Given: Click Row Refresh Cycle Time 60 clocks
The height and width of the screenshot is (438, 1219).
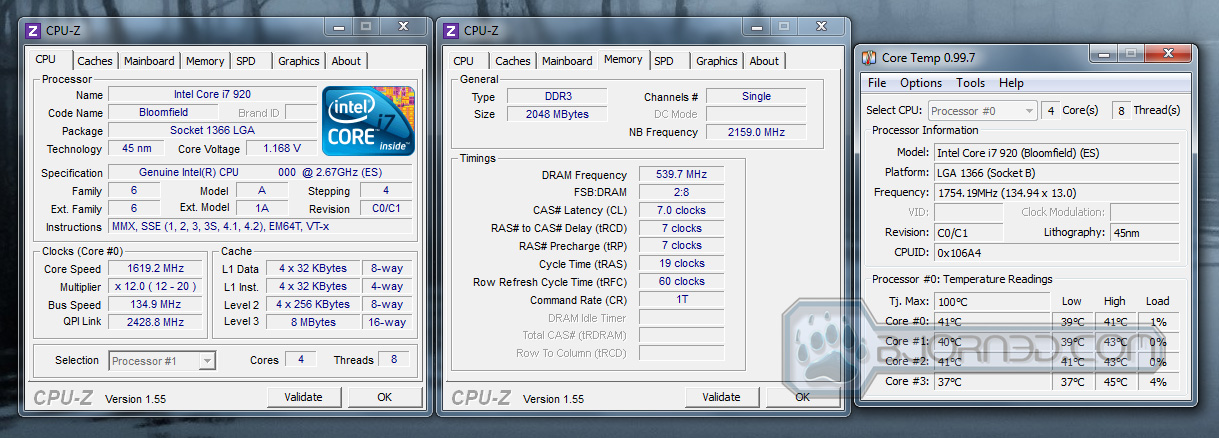Looking at the screenshot, I should pyautogui.click(x=682, y=282).
